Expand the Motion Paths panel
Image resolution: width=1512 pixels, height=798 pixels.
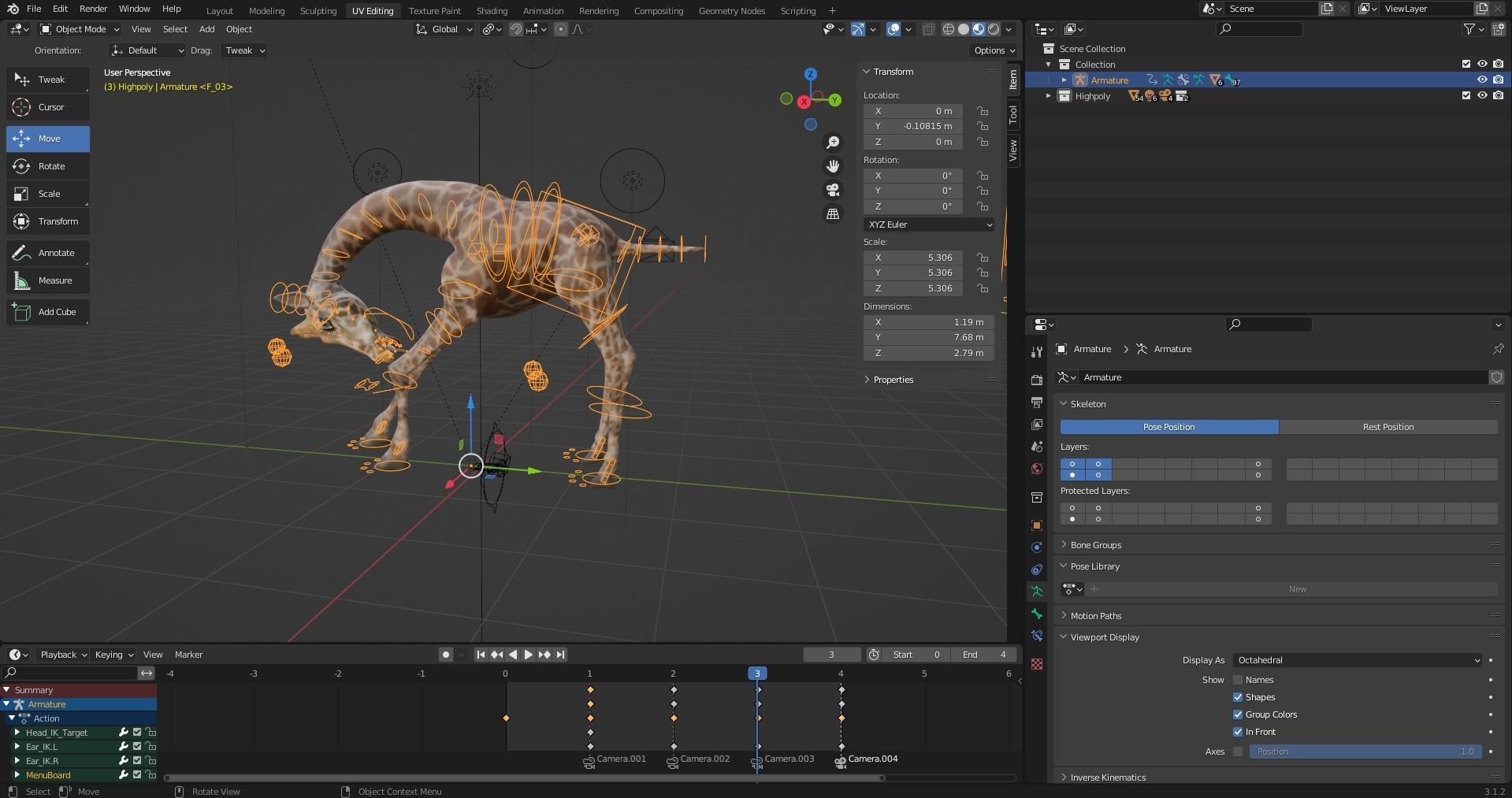click(1095, 616)
